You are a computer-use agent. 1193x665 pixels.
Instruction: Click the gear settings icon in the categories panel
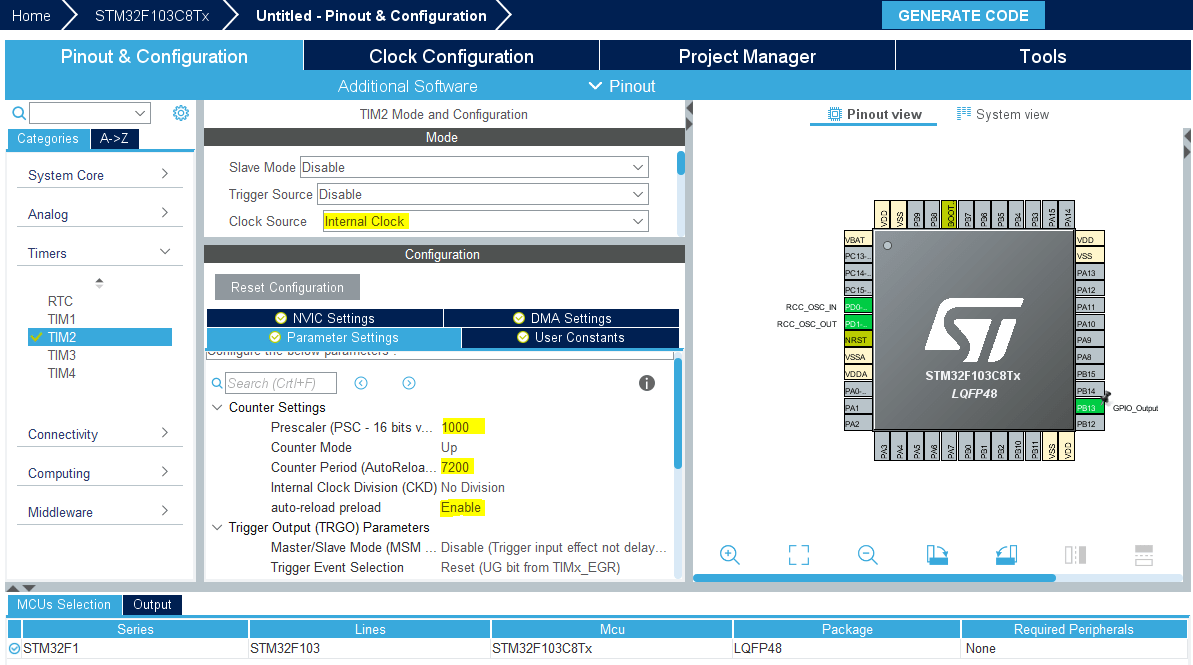click(180, 113)
